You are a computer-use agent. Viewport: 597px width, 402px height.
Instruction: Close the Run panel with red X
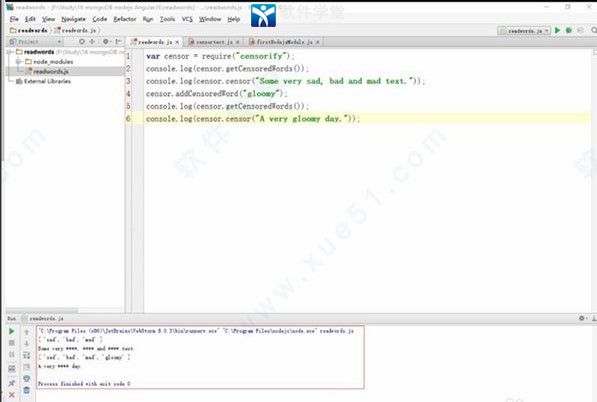click(11, 395)
